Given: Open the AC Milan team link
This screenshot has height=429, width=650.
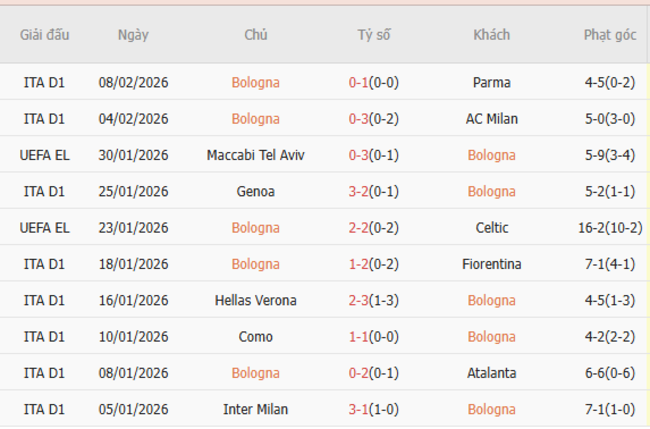Looking at the screenshot, I should click(491, 119).
